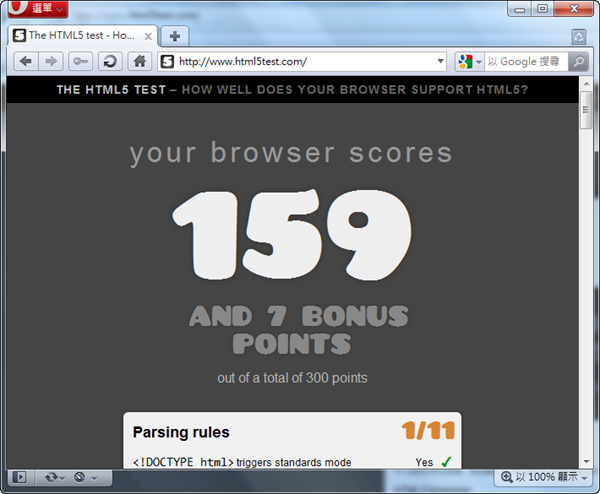Close the Opera window
The height and width of the screenshot is (494, 600).
pos(574,9)
